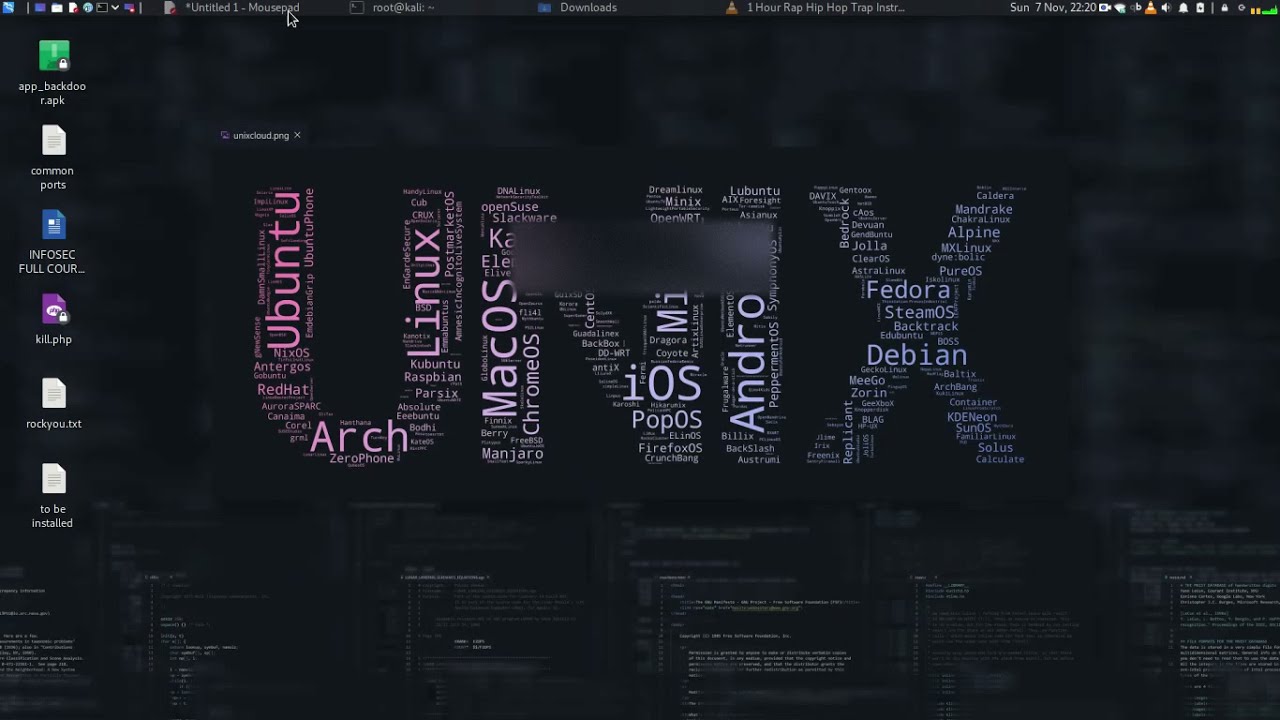Select the common ports desktop file

pos(53,157)
